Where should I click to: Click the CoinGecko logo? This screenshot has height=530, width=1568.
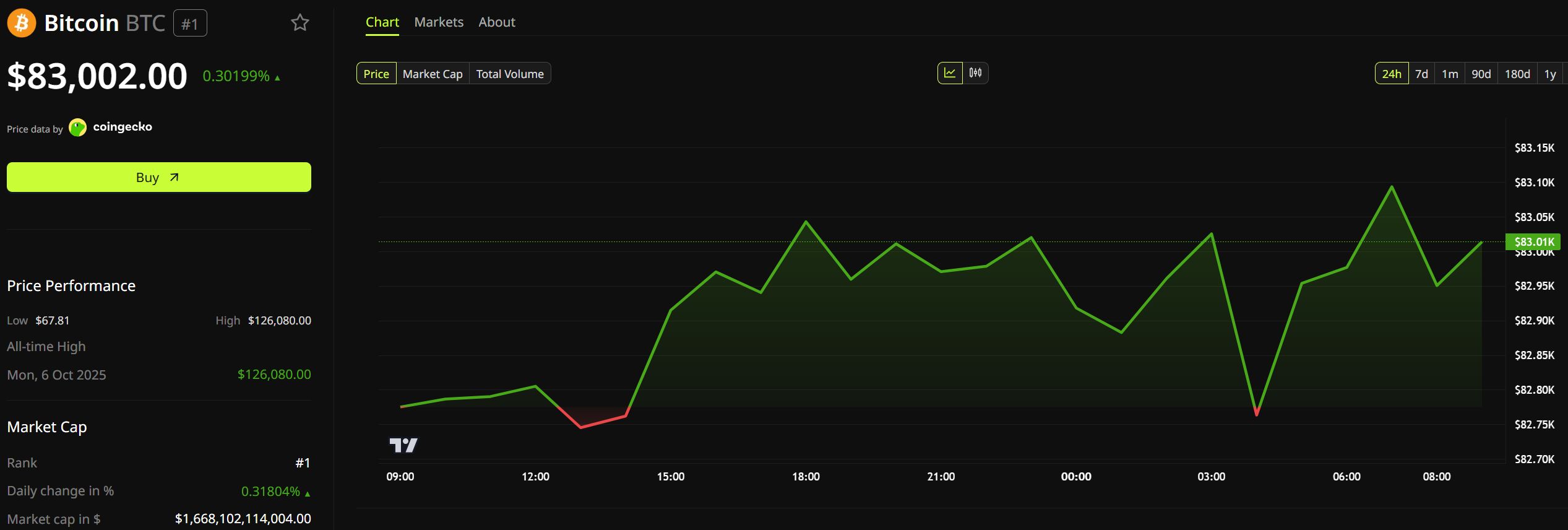[x=111, y=128]
